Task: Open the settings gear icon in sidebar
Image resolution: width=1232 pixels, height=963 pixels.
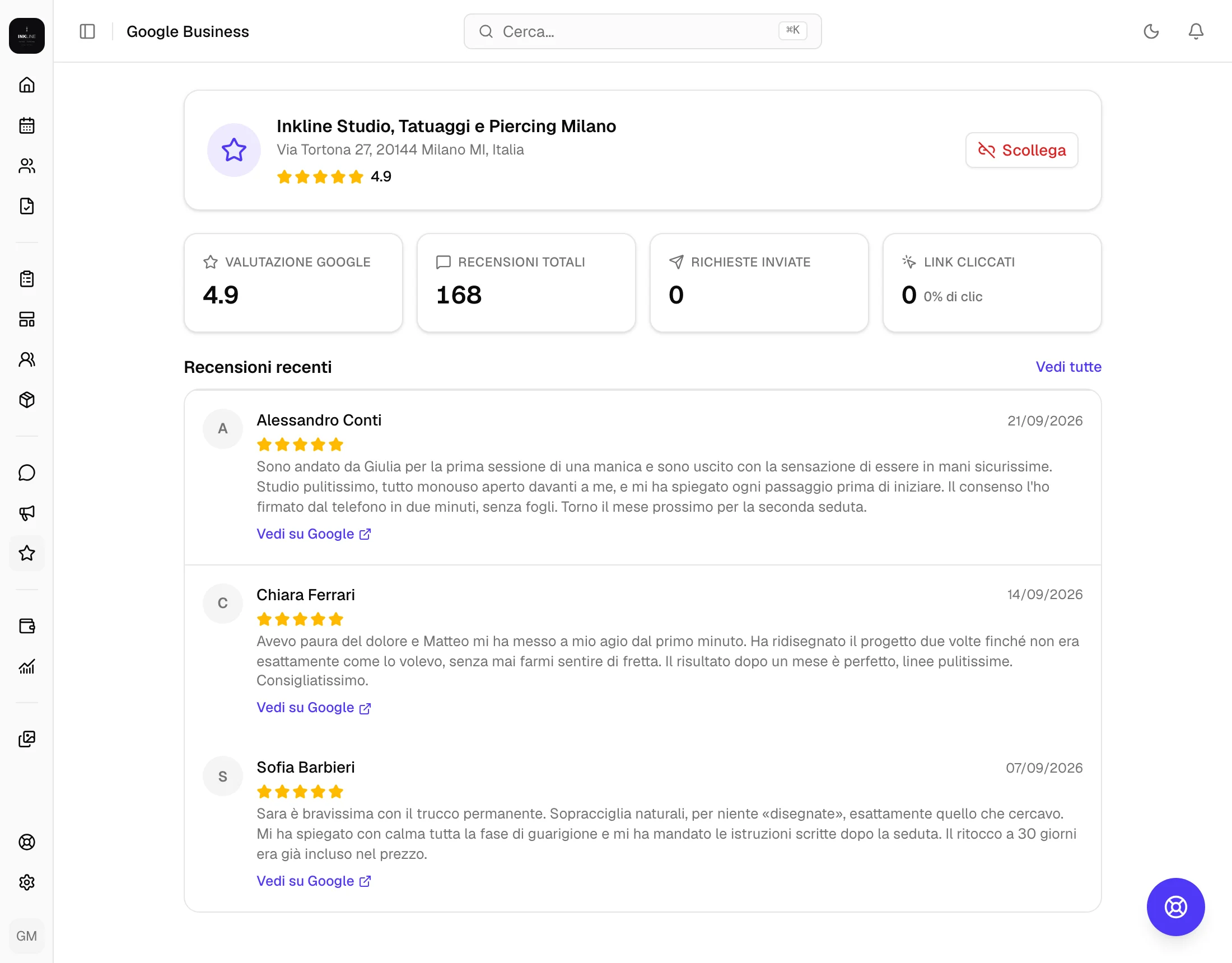Action: click(x=26, y=882)
